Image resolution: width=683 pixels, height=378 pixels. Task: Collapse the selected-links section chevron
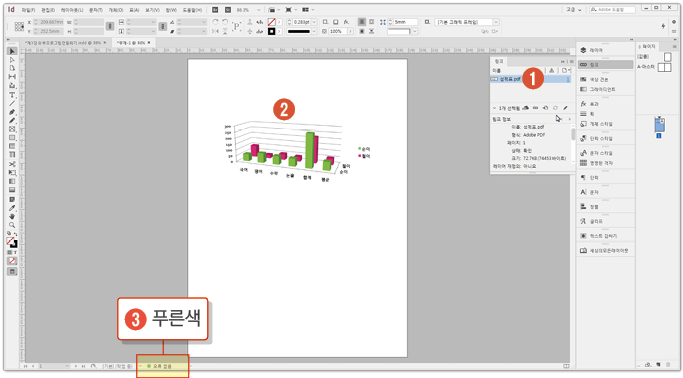coord(494,108)
